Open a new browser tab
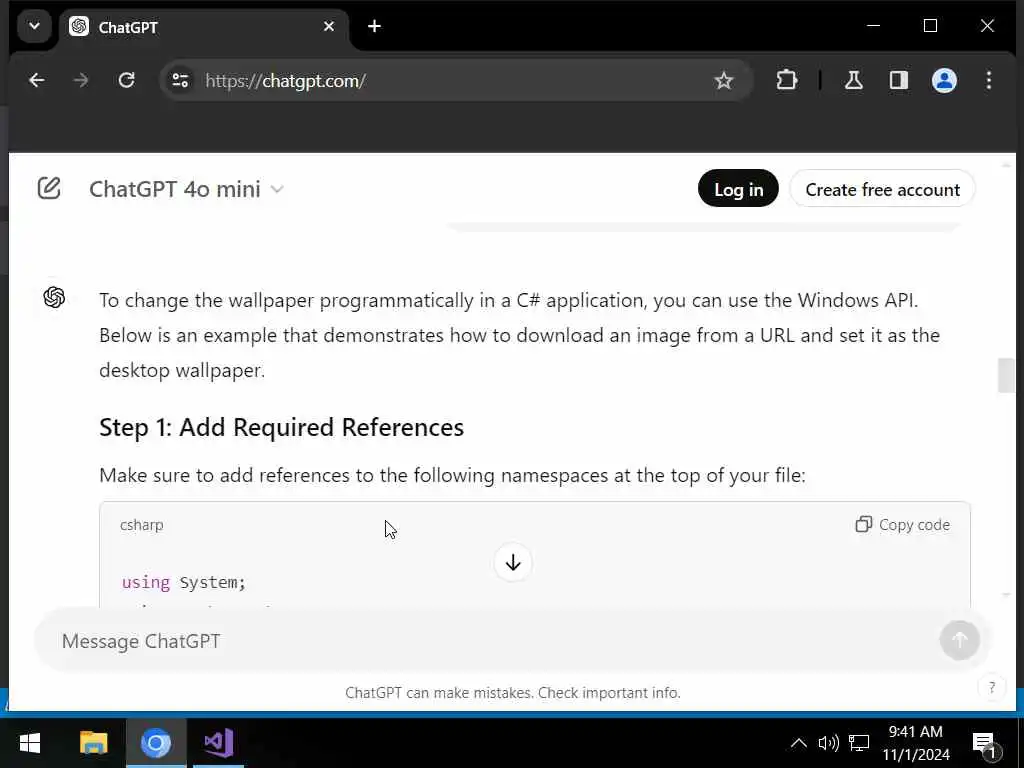 point(374,27)
